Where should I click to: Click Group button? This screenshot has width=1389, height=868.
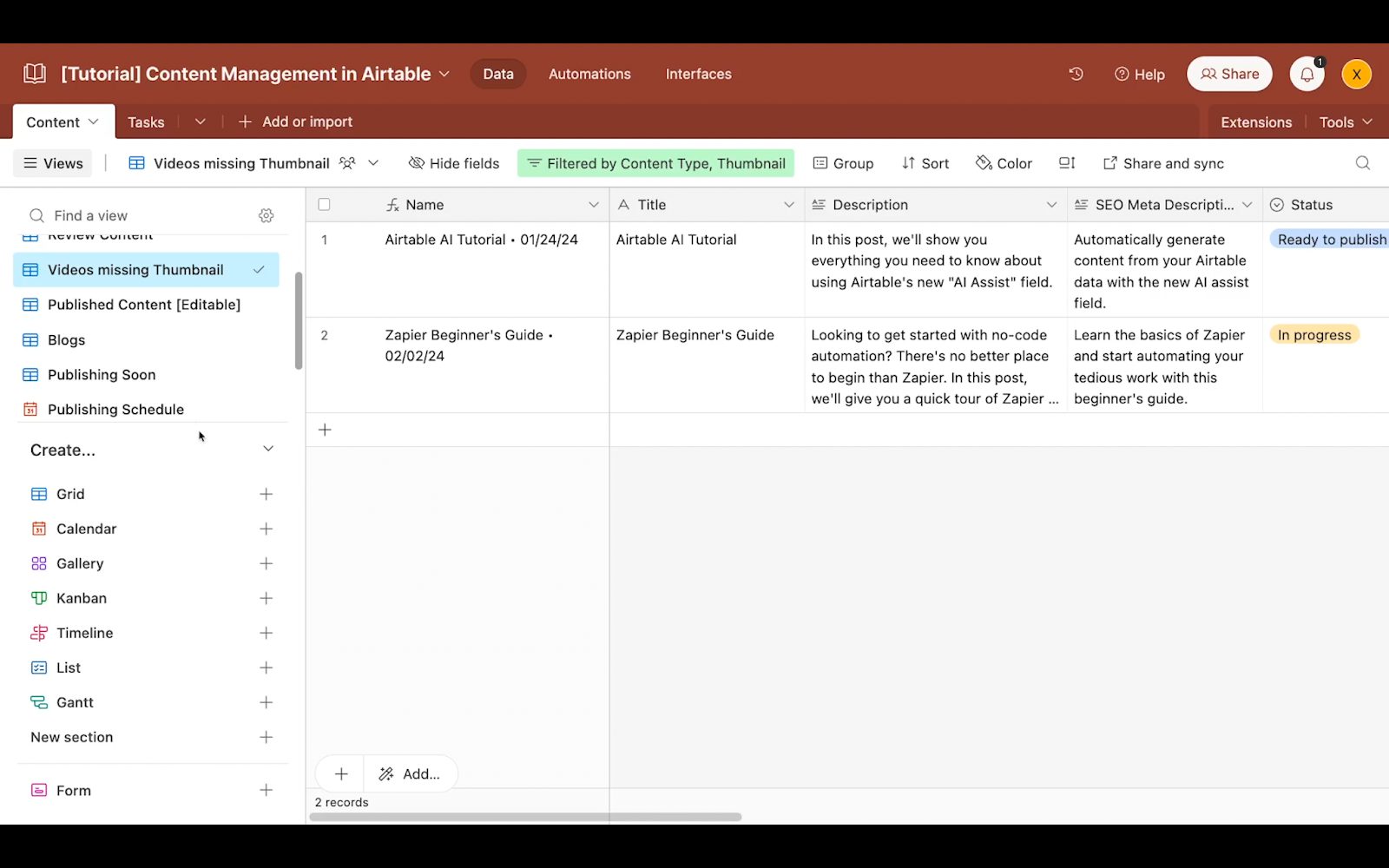[843, 163]
